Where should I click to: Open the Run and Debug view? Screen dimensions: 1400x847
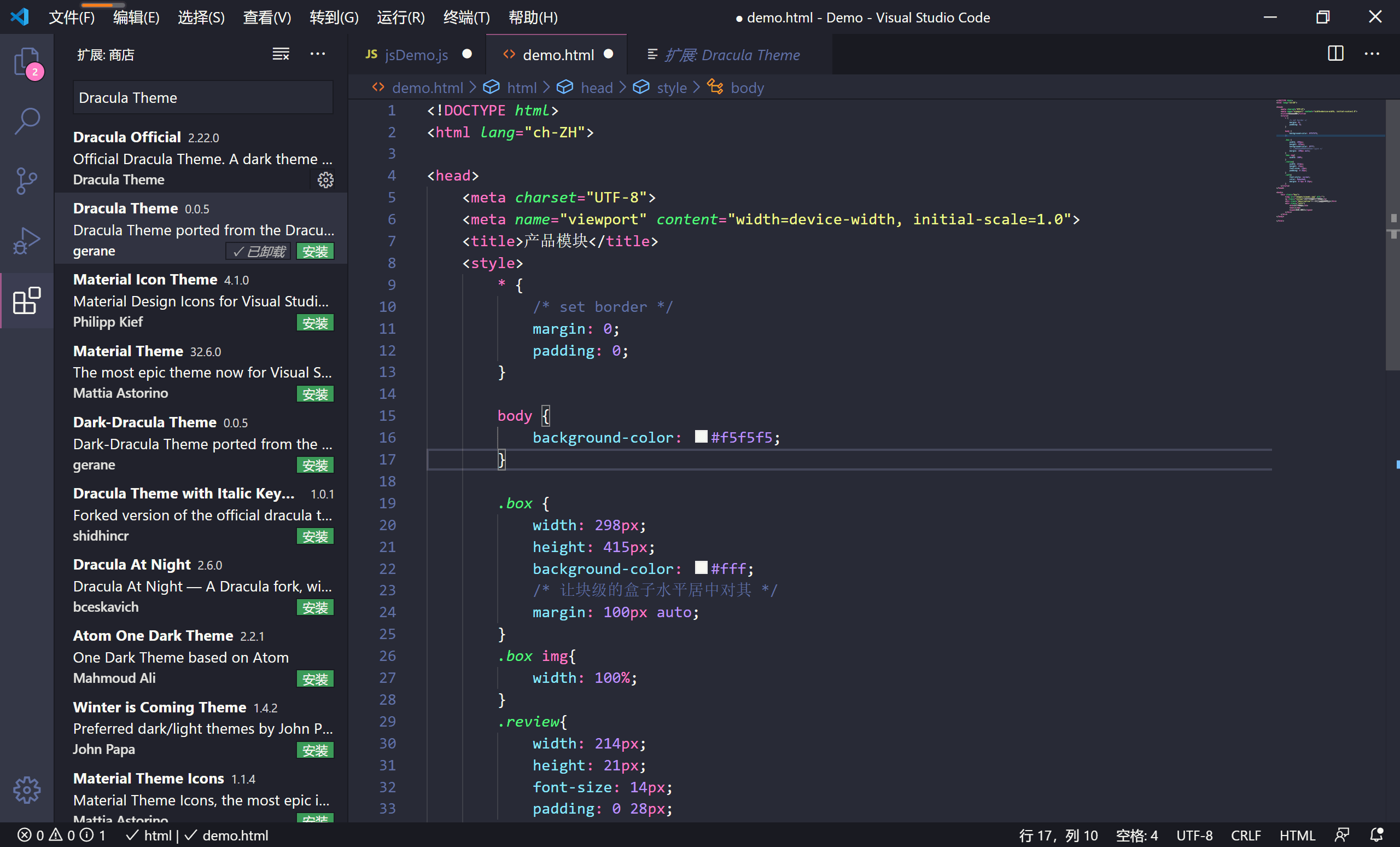tap(26, 240)
